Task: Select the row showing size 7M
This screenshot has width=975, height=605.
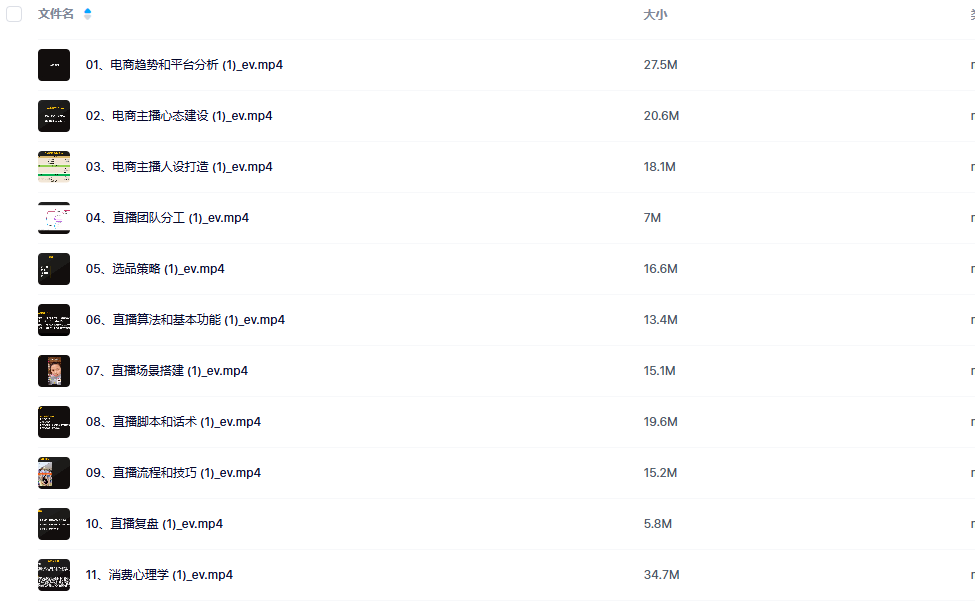Action: point(506,218)
